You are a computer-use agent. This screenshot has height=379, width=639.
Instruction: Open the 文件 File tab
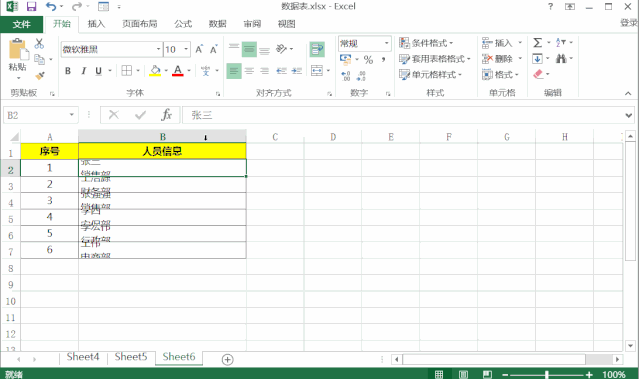pos(22,24)
